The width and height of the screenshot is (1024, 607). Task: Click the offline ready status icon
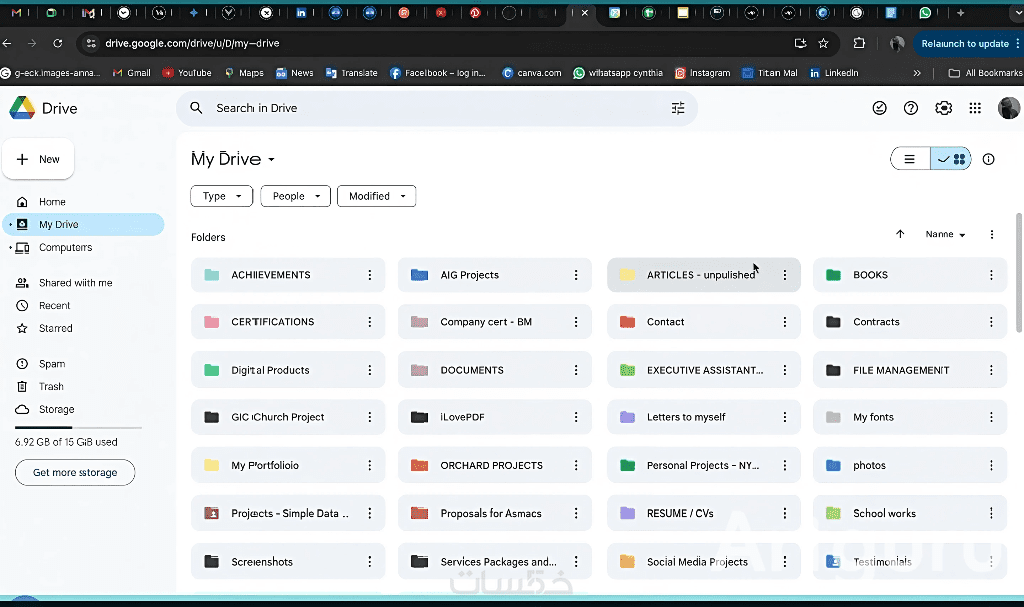[x=879, y=108]
